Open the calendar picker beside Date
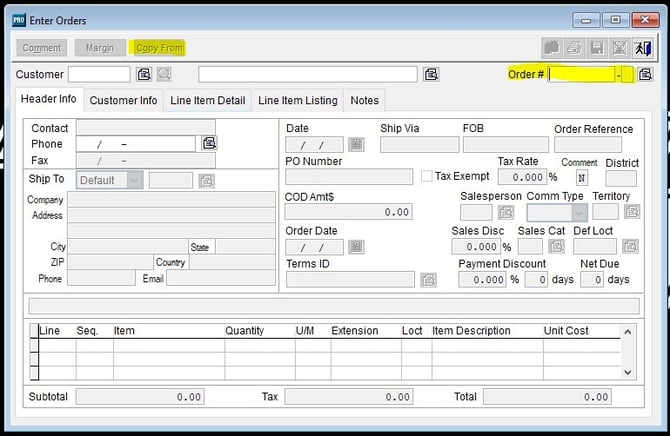The image size is (670, 436). pos(356,145)
